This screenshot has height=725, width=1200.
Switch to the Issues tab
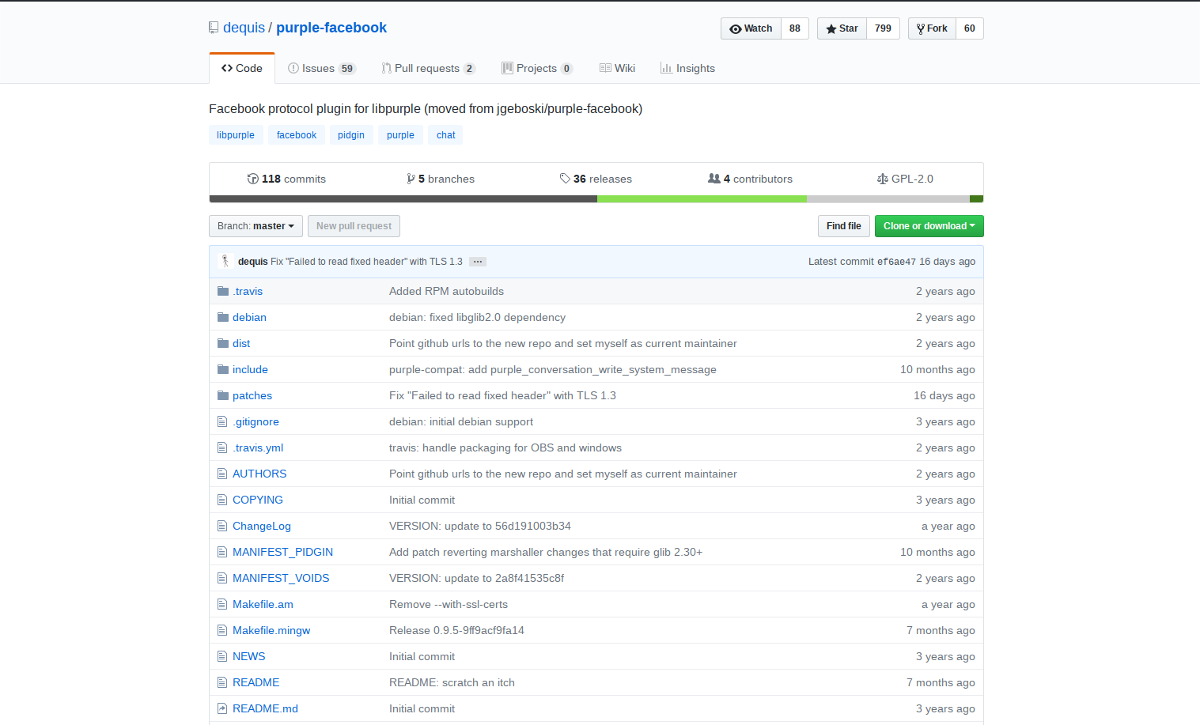pos(320,68)
